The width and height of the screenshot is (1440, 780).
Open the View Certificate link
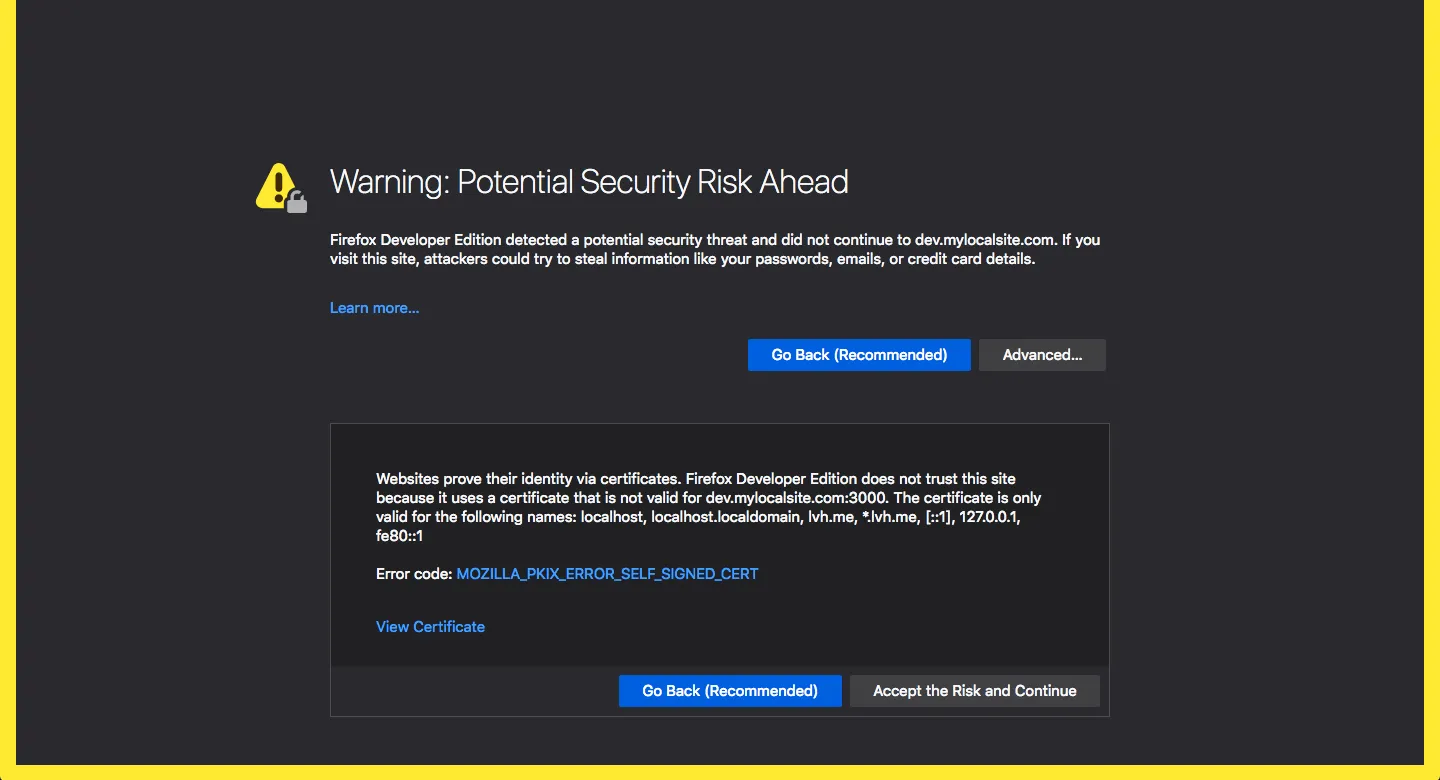coord(430,627)
